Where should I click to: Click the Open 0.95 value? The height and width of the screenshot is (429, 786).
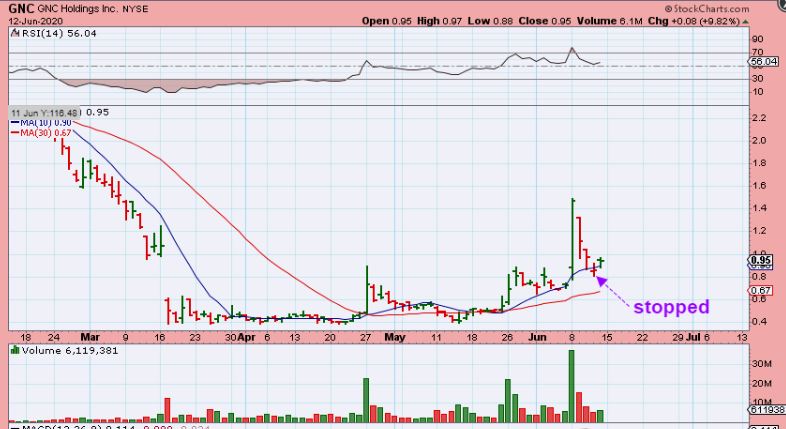click(386, 21)
